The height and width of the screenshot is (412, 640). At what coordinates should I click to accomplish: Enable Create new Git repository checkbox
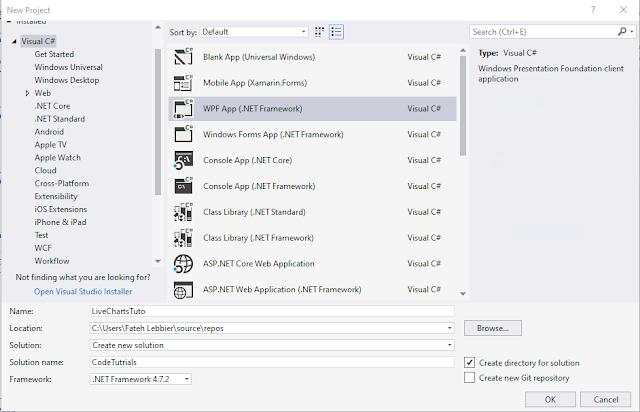click(471, 378)
